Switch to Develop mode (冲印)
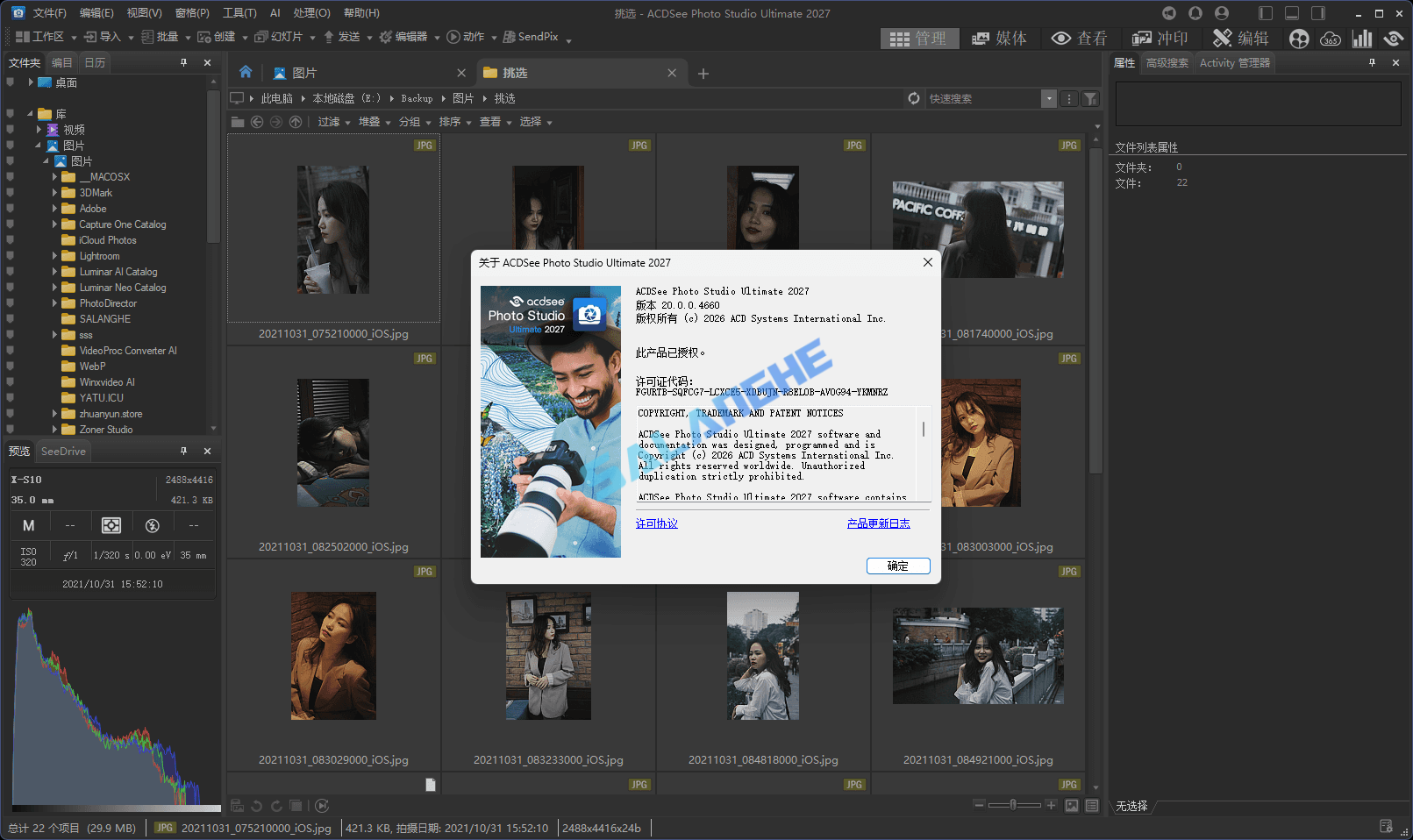1413x840 pixels. [1160, 39]
